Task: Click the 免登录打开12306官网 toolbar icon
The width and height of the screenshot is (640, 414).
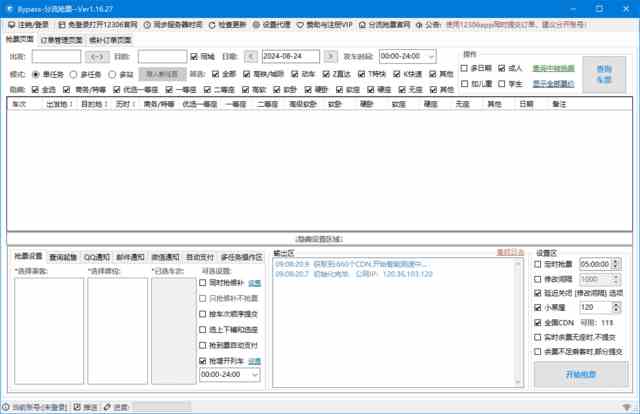Action: [62, 22]
